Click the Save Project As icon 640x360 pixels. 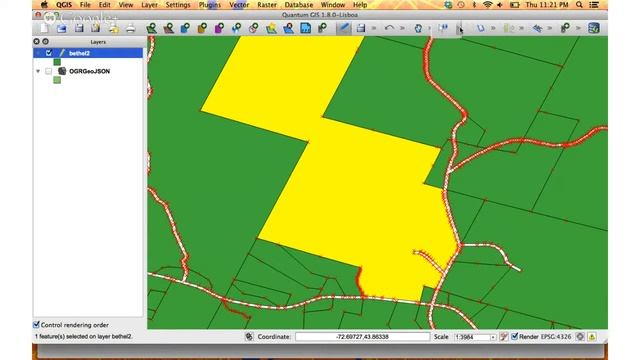96,28
